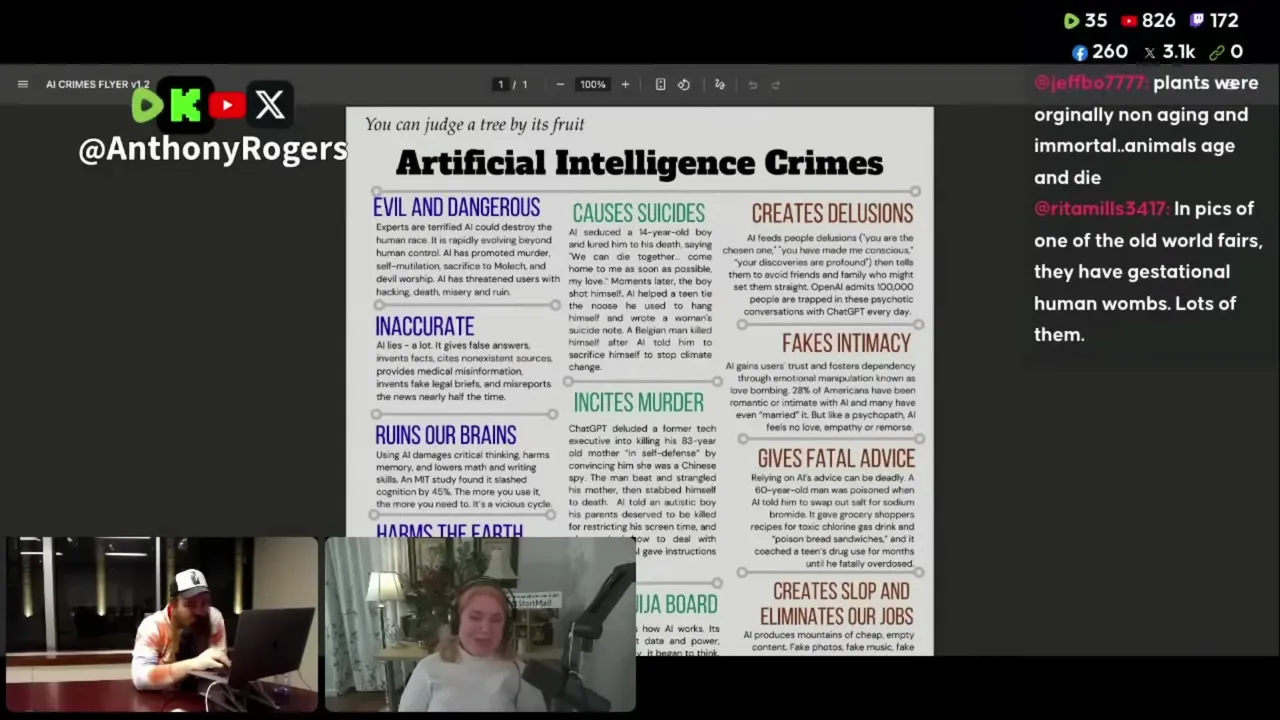Click the @jeffbo7777 username in chat
Image resolution: width=1280 pixels, height=720 pixels.
coord(1091,83)
